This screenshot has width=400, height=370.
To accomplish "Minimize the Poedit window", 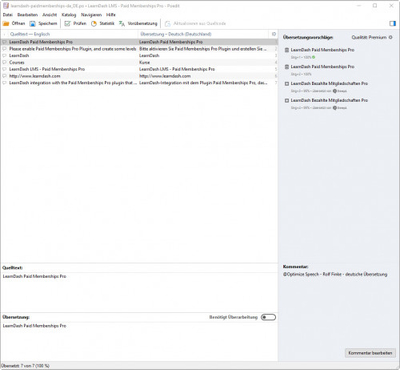I will click(359, 6).
